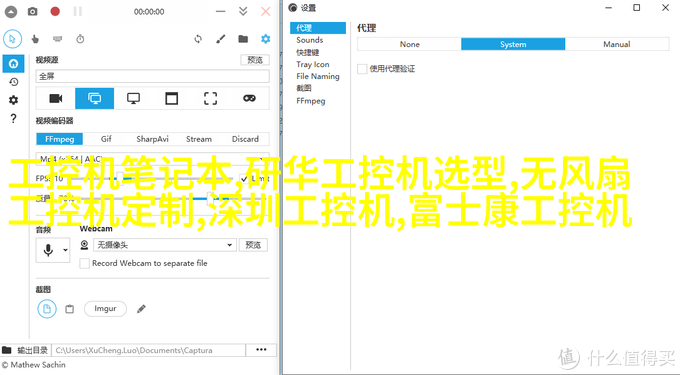Toggle the include keystrokes keyboard icon

pyautogui.click(x=58, y=39)
